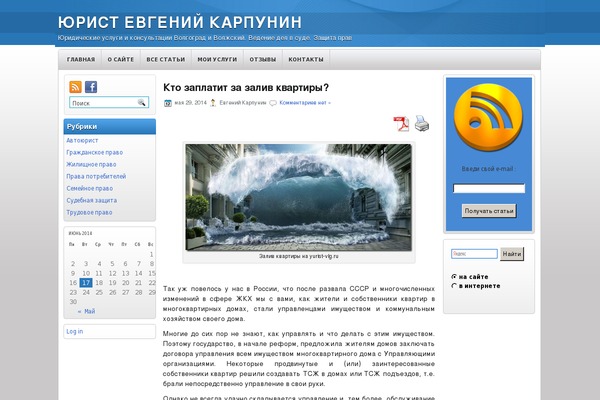The width and height of the screenshot is (600, 400).
Task: Open the КОНТАКТЫ menu item
Action: point(306,59)
